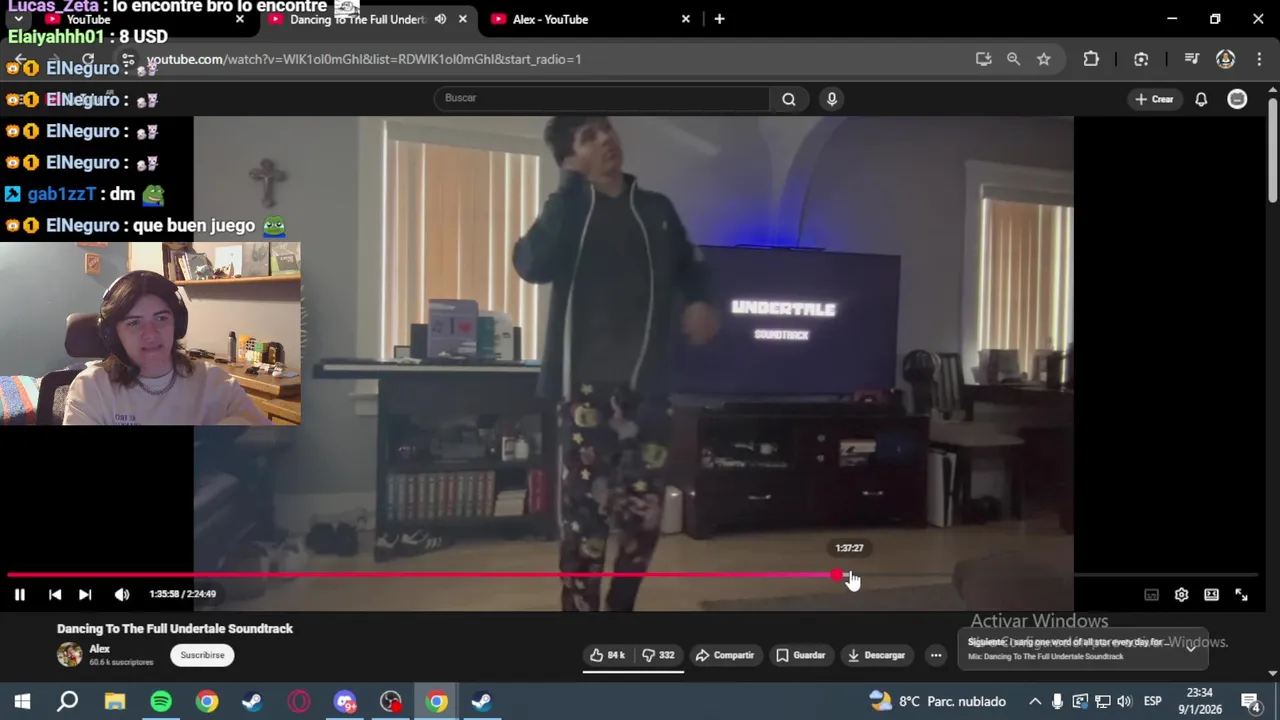
Task: Open the Alex channel avatar
Action: click(69, 655)
